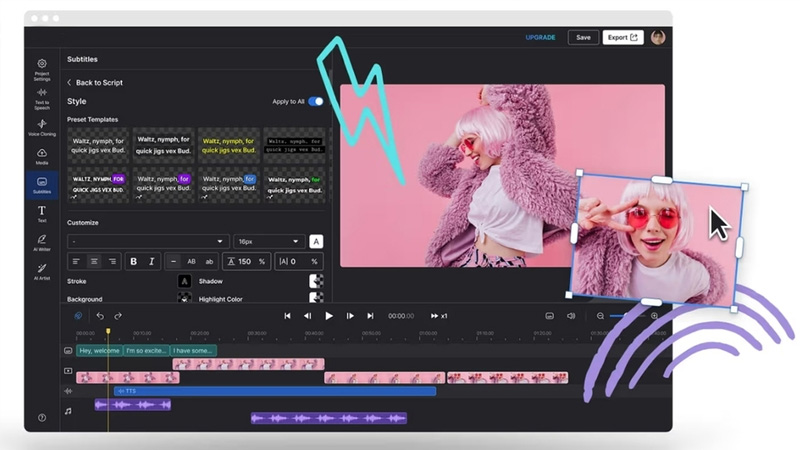The height and width of the screenshot is (450, 800).
Task: Go Back to Script
Action: (x=95, y=82)
